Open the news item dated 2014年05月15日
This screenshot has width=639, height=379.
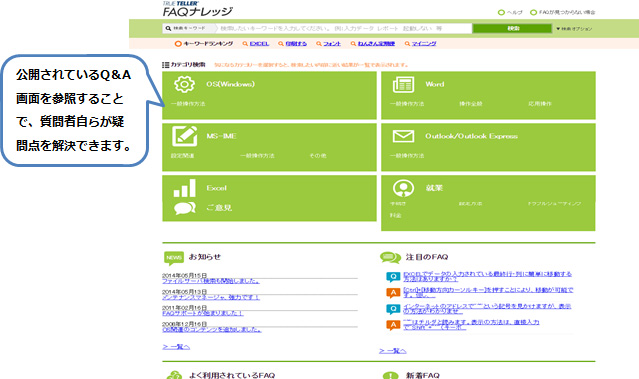[211, 281]
